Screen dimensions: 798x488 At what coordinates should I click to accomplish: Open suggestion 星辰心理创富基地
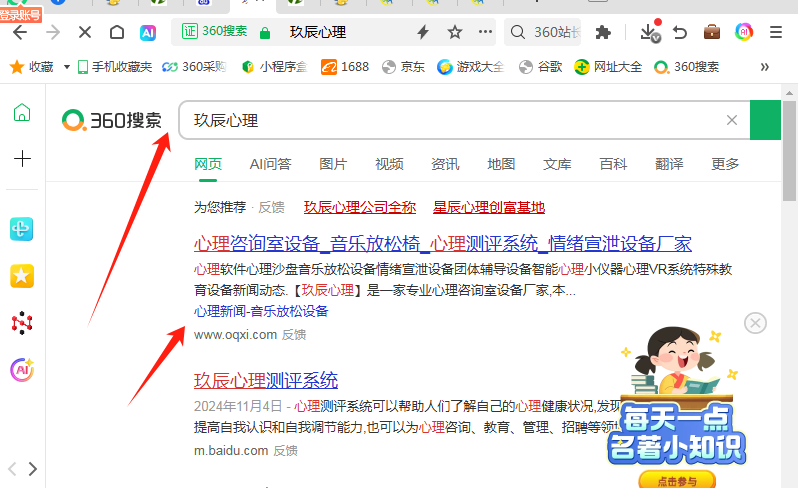(489, 207)
